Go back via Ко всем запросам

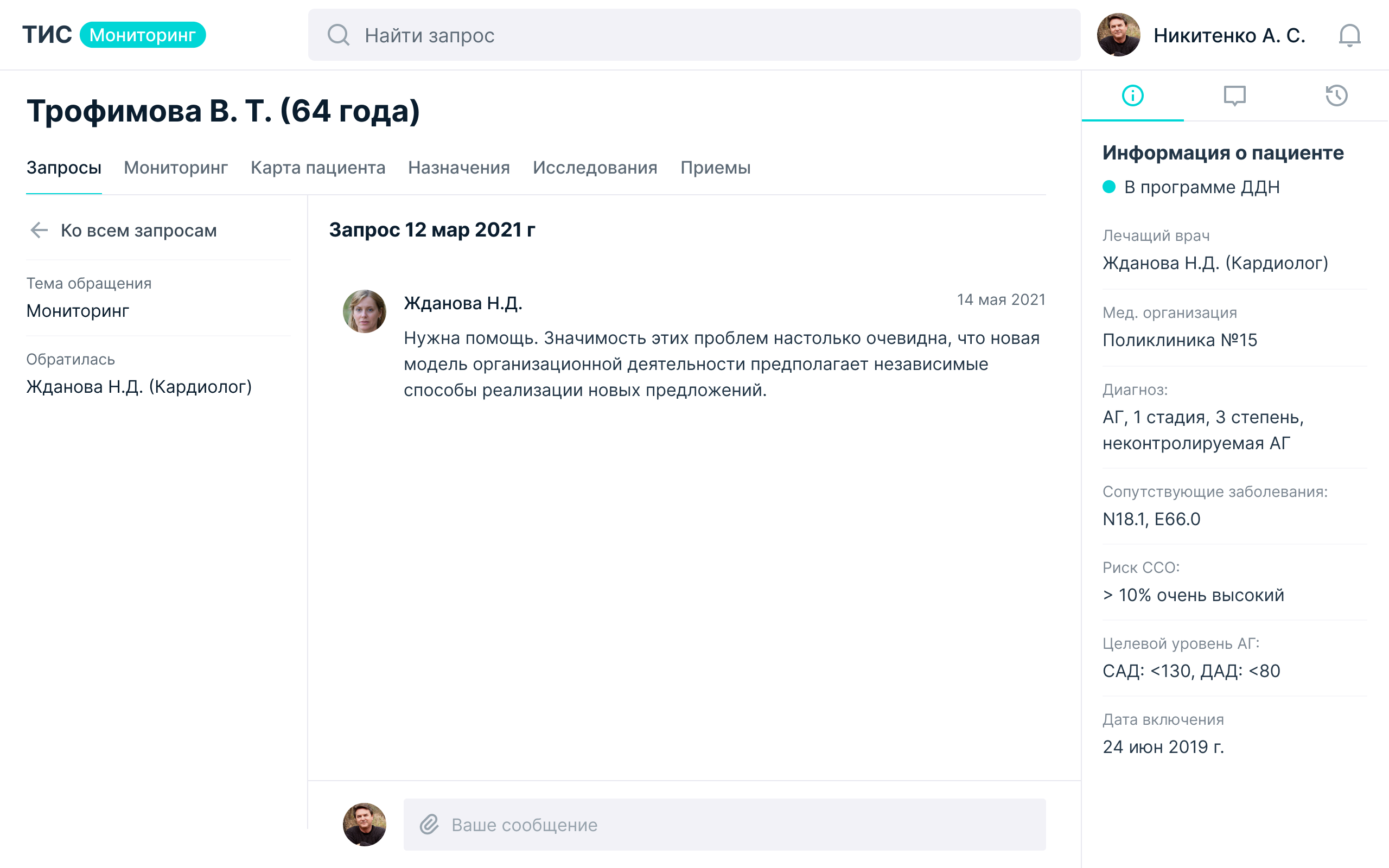[138, 230]
